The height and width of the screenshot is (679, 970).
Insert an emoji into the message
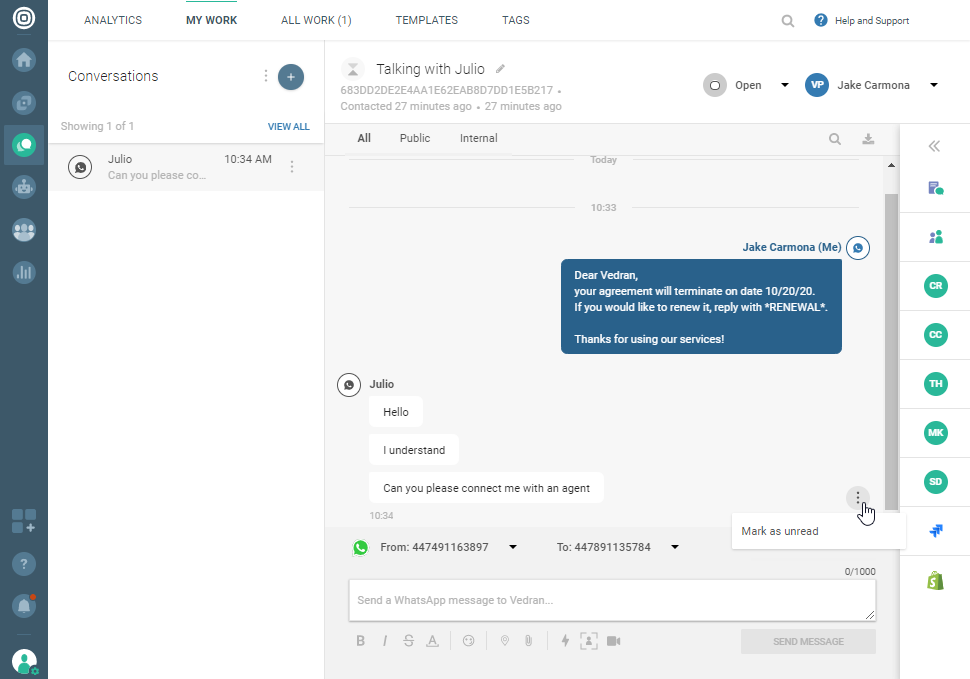468,641
